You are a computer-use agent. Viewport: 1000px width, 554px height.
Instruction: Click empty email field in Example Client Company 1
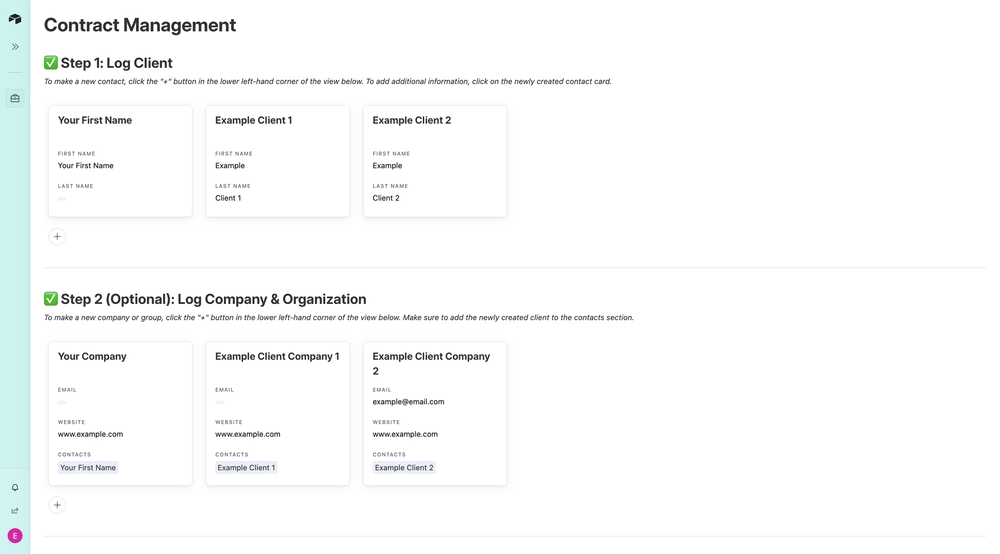coord(219,403)
